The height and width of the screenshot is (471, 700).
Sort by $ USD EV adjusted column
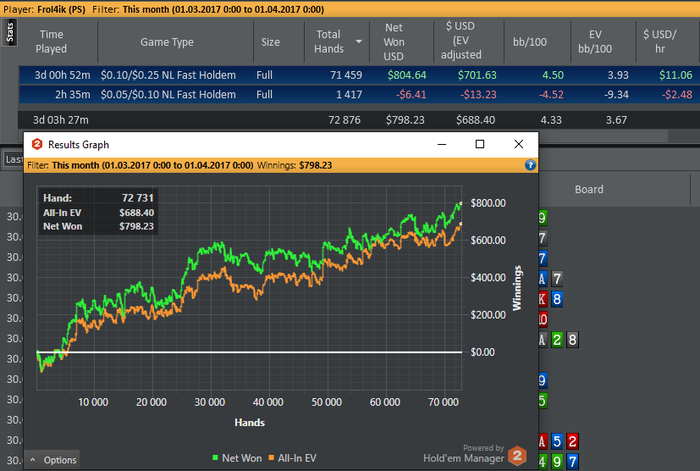[x=461, y=41]
